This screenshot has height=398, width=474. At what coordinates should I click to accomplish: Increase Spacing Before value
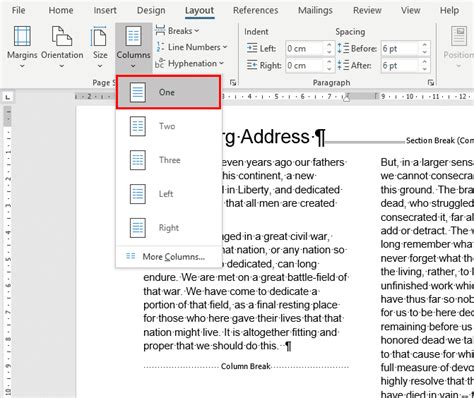(x=424, y=45)
